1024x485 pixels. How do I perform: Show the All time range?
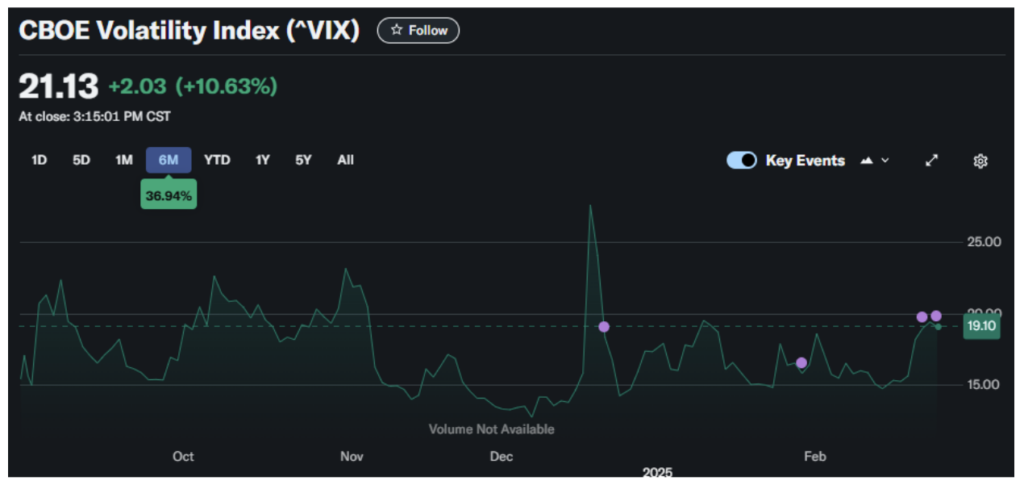pos(345,160)
